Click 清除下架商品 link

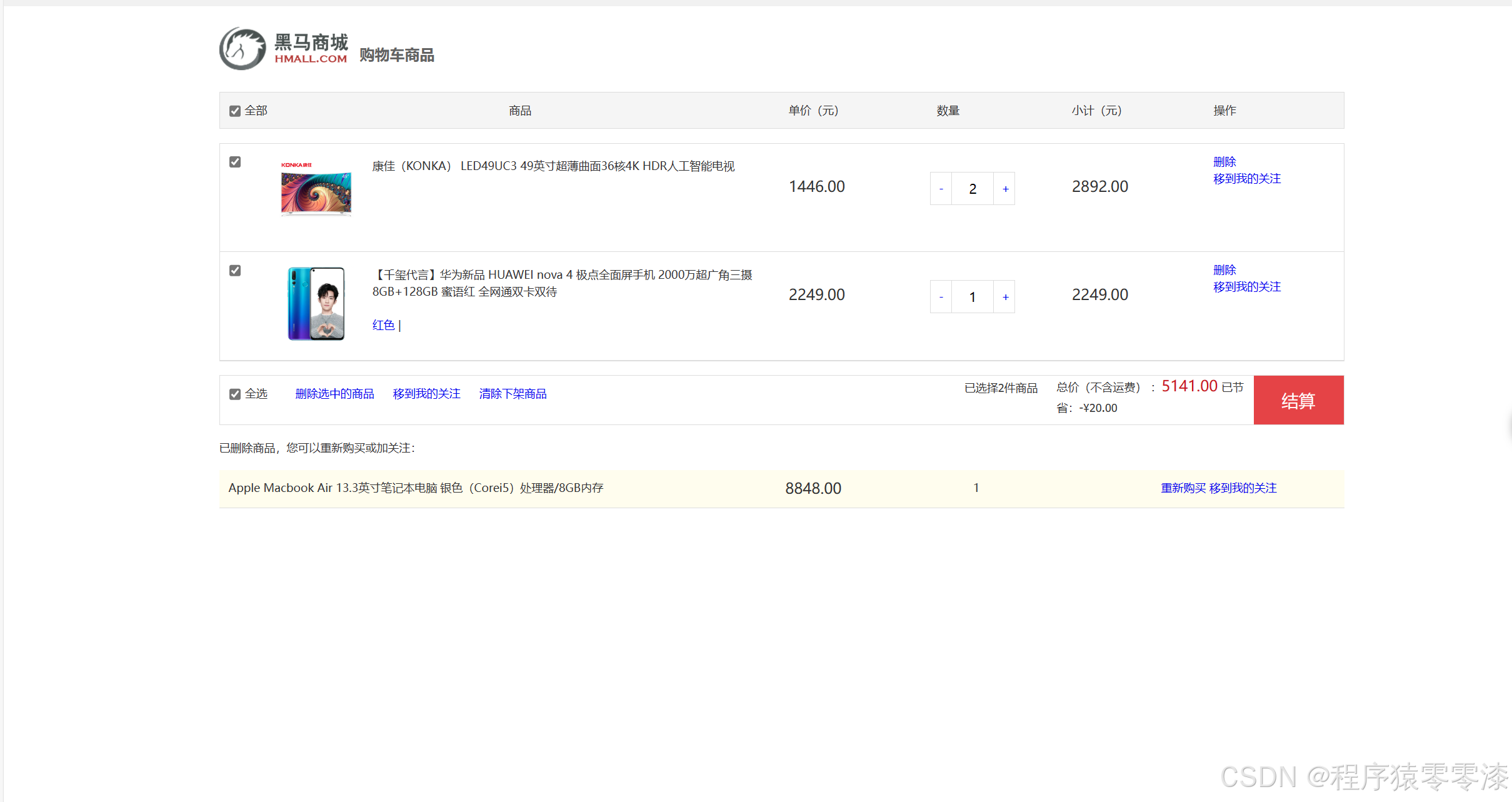pyautogui.click(x=513, y=394)
